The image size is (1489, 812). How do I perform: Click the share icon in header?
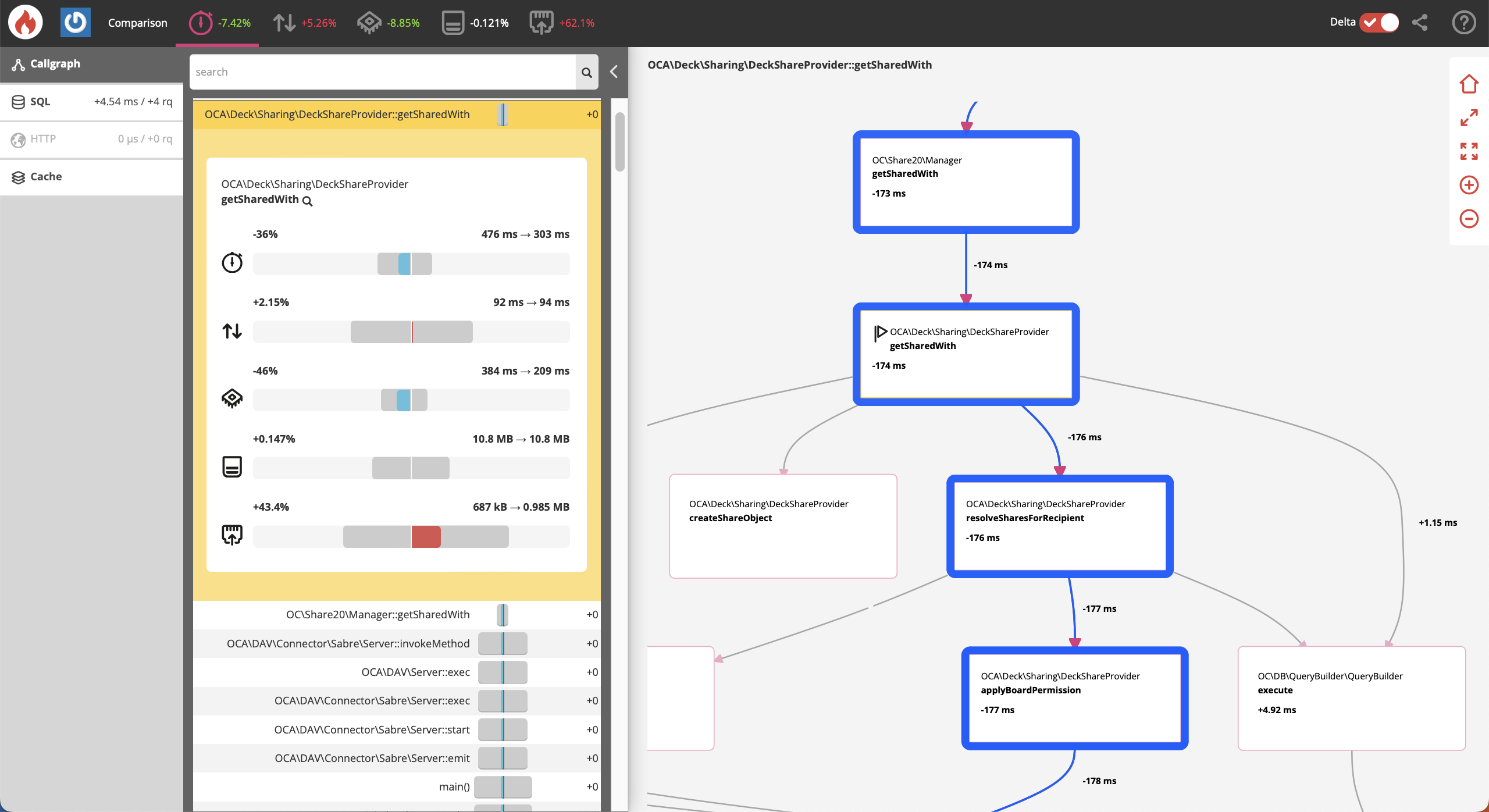pyautogui.click(x=1420, y=22)
